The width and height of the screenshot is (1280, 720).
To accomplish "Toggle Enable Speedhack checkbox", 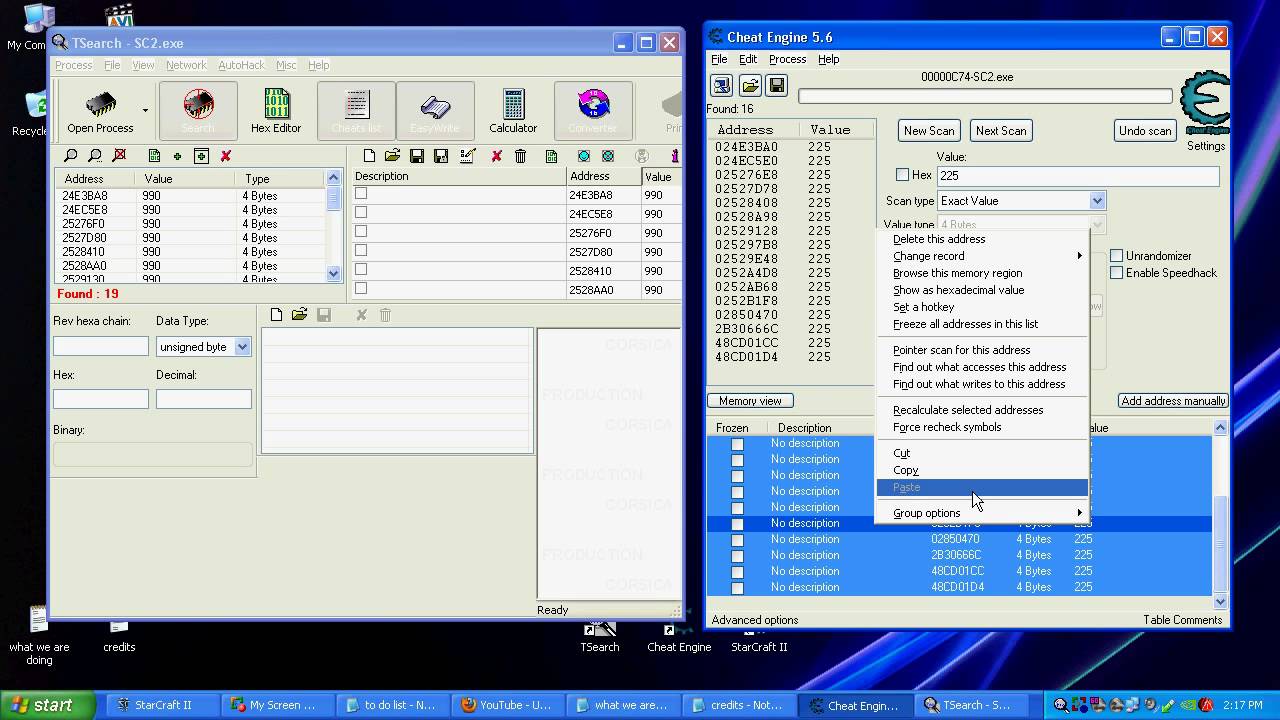I will click(x=1116, y=273).
